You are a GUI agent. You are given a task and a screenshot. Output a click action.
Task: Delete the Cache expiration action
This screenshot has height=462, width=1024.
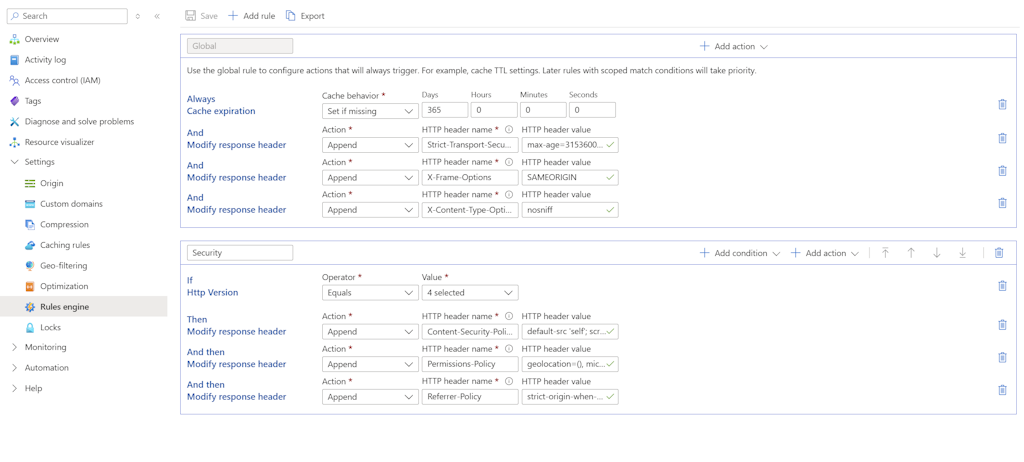coord(1002,105)
